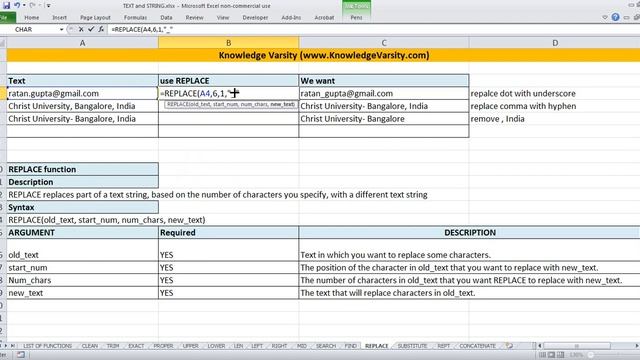Image resolution: width=640 pixels, height=360 pixels.
Task: Go to LIST OF FUNCTIONS sheet tab
Action: [47, 346]
